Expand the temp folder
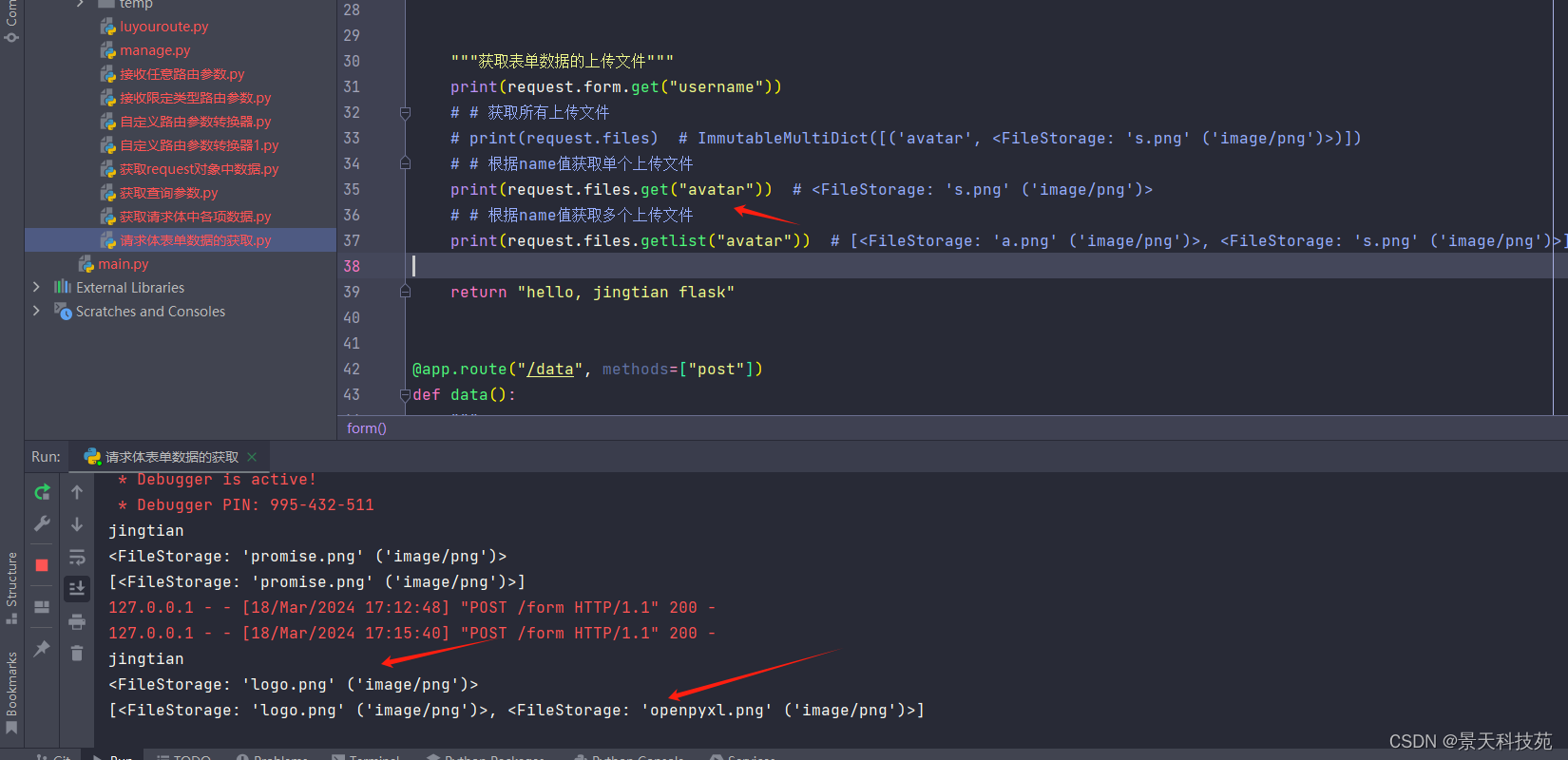Screen dimensions: 1568x760 80,4
